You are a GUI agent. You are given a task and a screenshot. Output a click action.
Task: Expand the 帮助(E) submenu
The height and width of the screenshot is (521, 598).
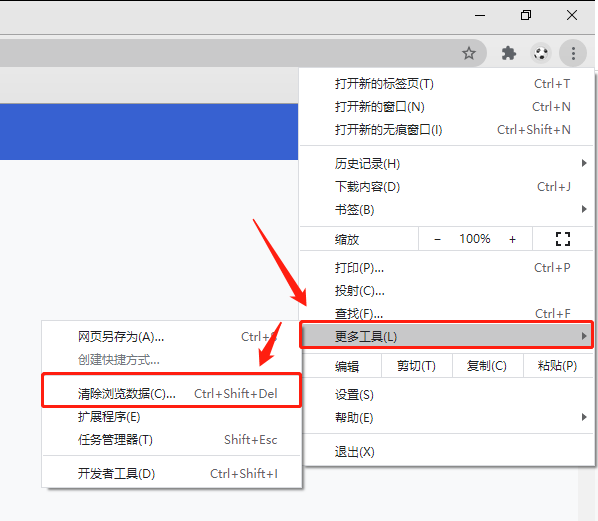[x=447, y=417]
